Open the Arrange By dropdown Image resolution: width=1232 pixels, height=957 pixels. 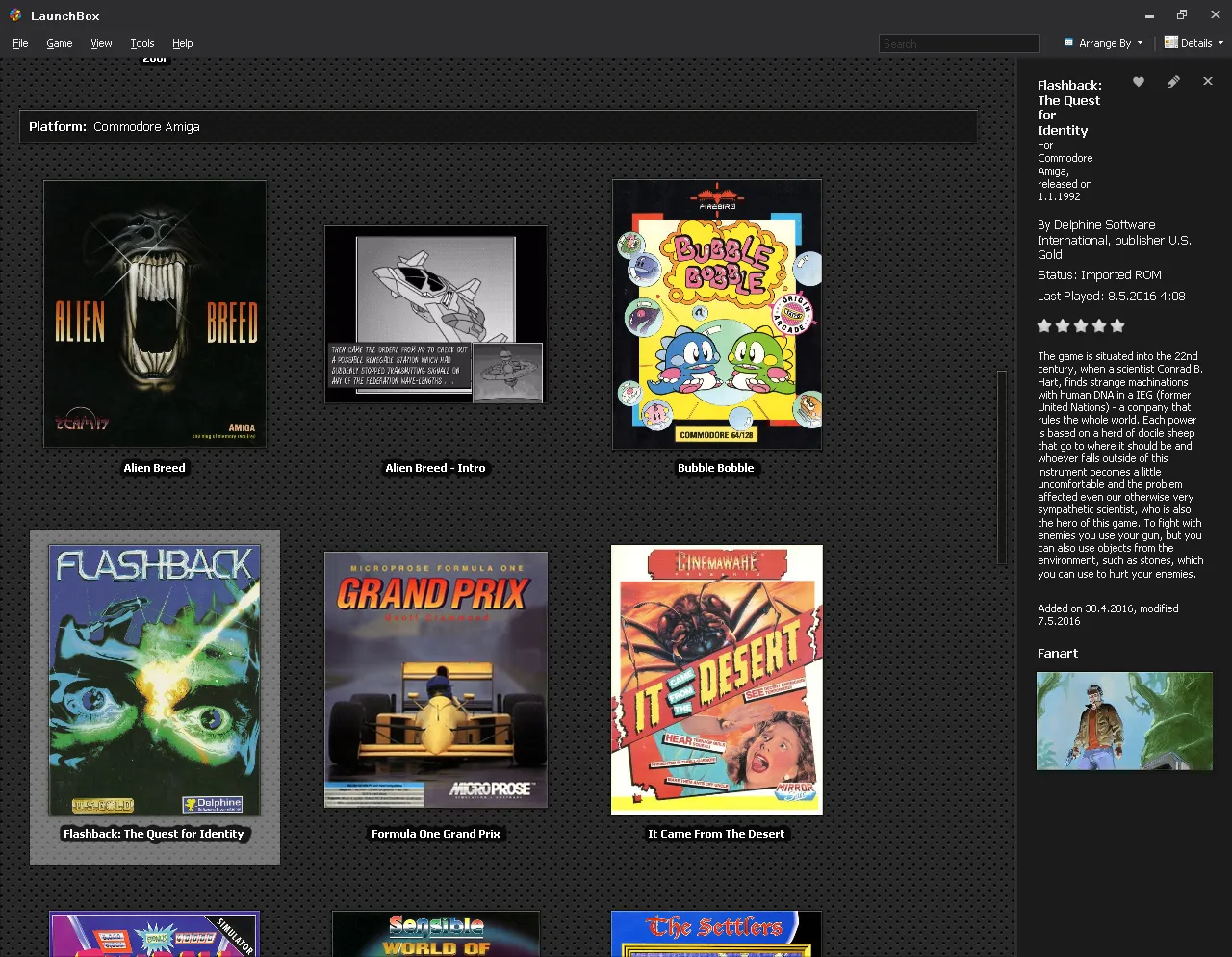point(1104,43)
